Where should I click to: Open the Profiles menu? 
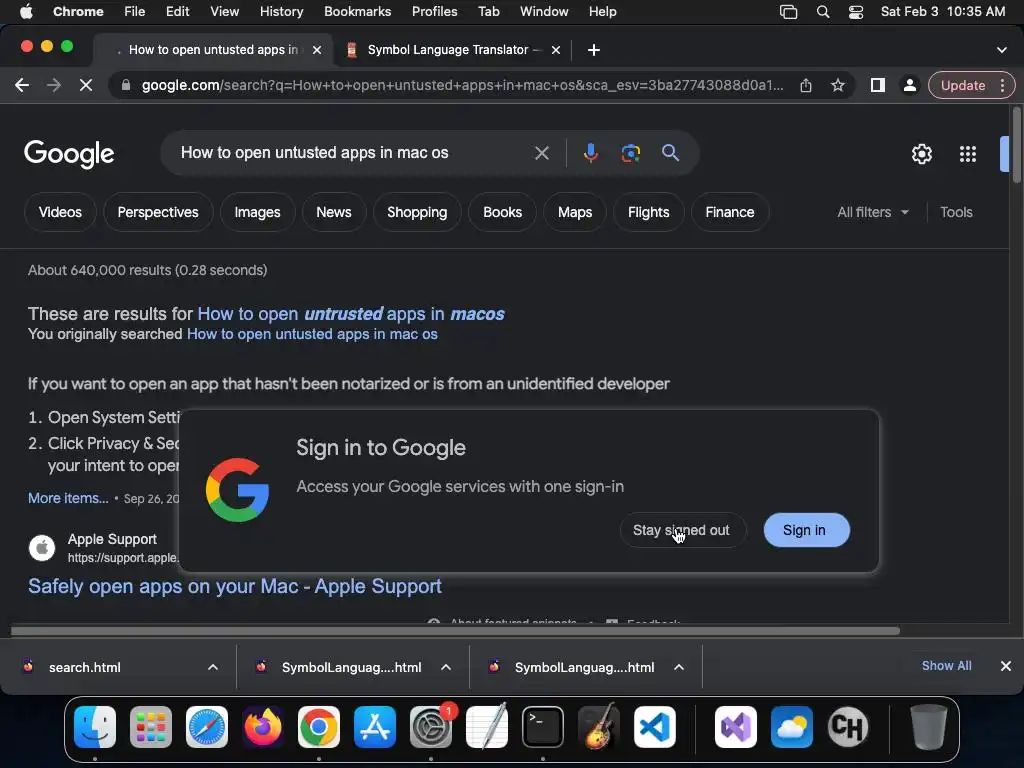(x=434, y=11)
